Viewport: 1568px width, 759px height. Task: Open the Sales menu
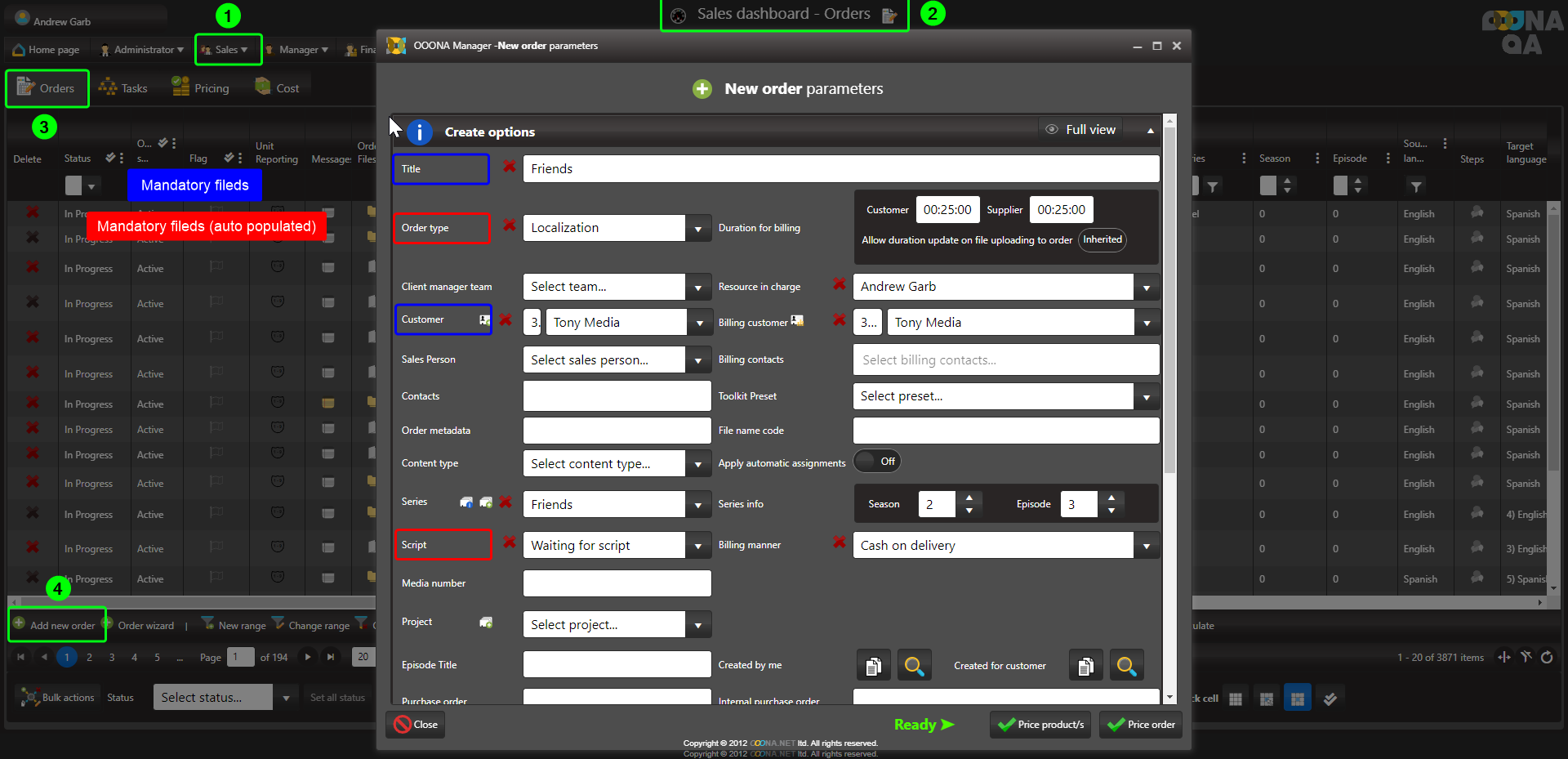pos(227,50)
